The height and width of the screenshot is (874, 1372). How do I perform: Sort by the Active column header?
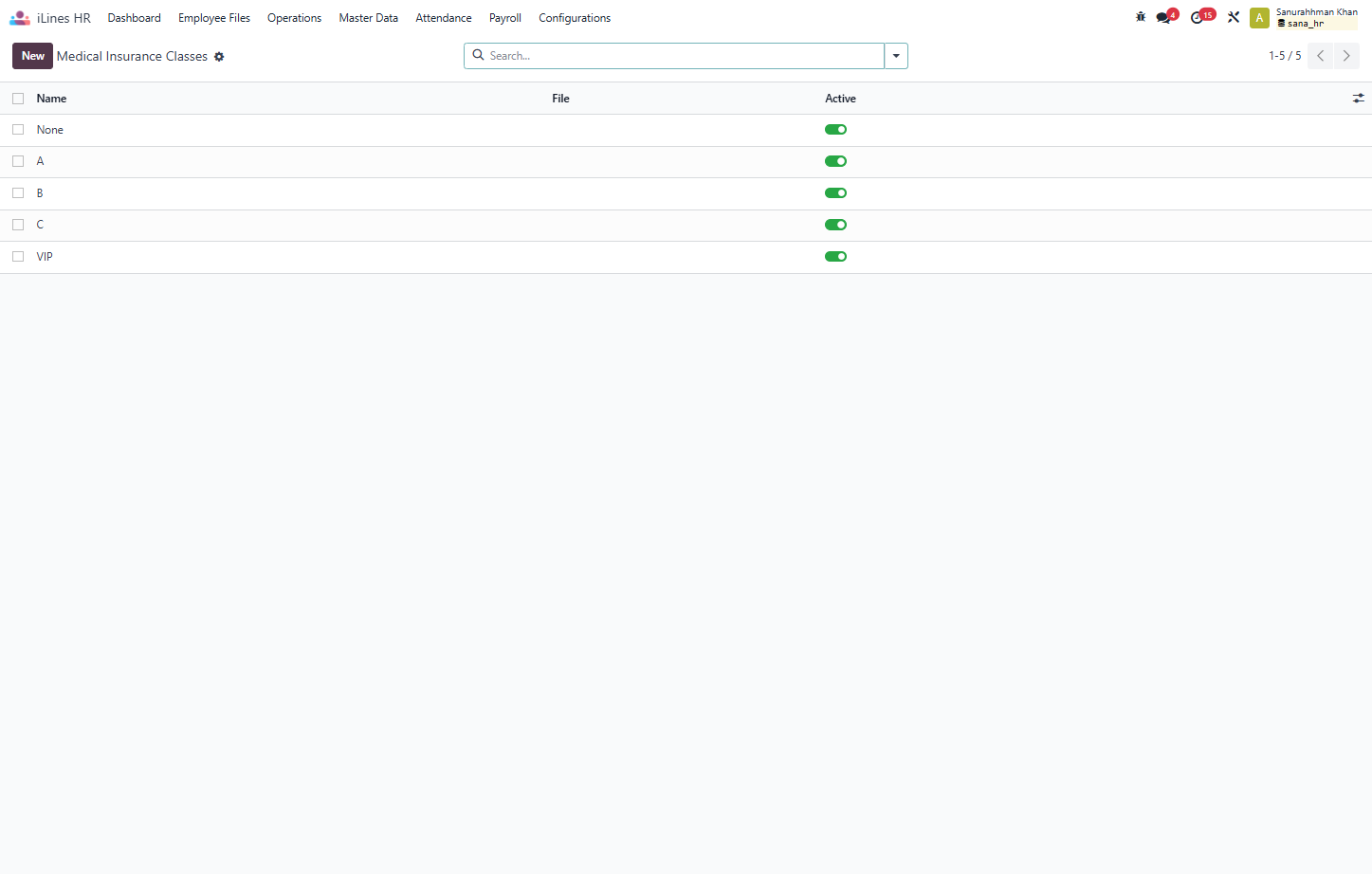click(840, 99)
